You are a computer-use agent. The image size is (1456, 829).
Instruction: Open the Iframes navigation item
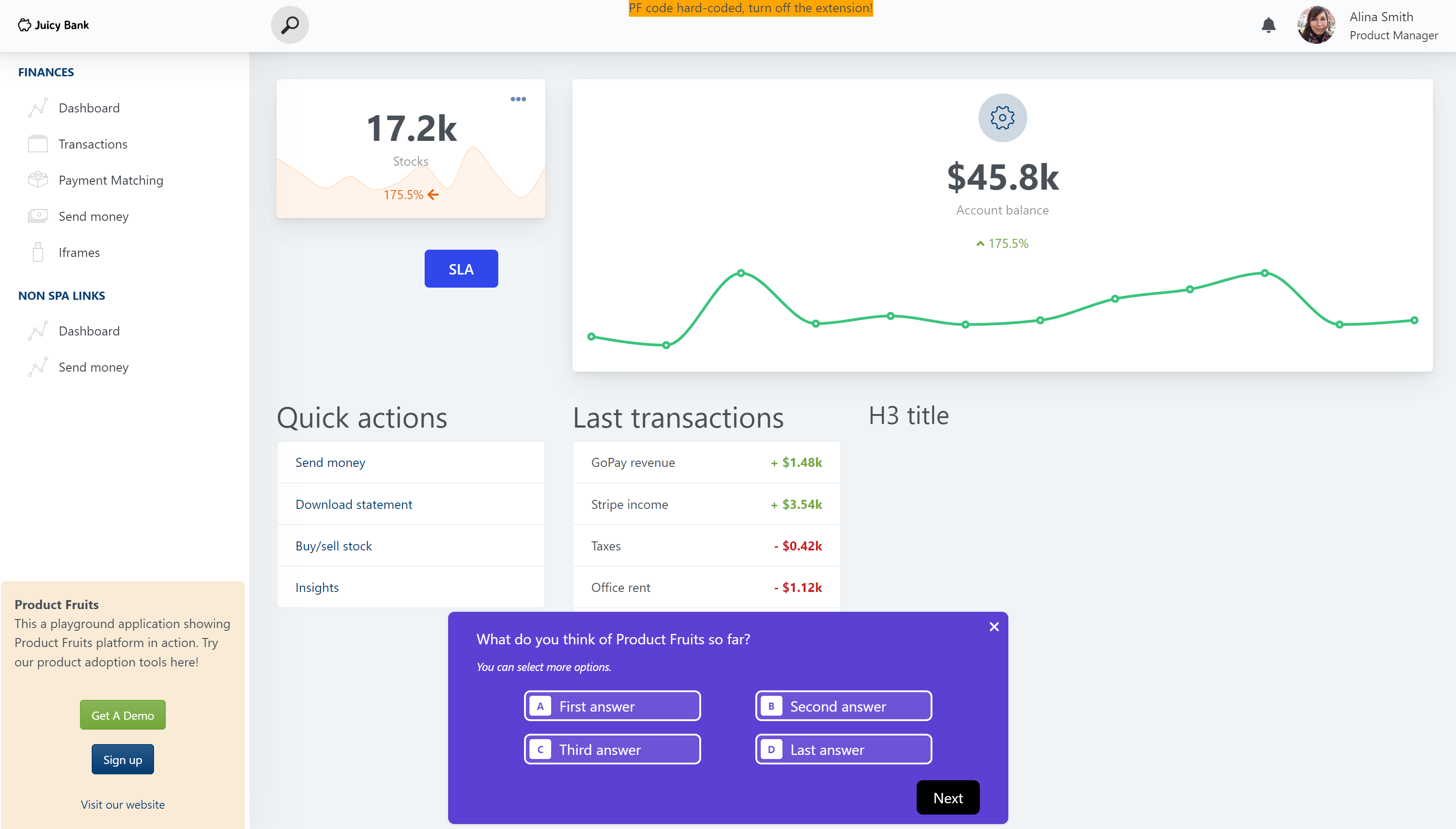pos(79,251)
